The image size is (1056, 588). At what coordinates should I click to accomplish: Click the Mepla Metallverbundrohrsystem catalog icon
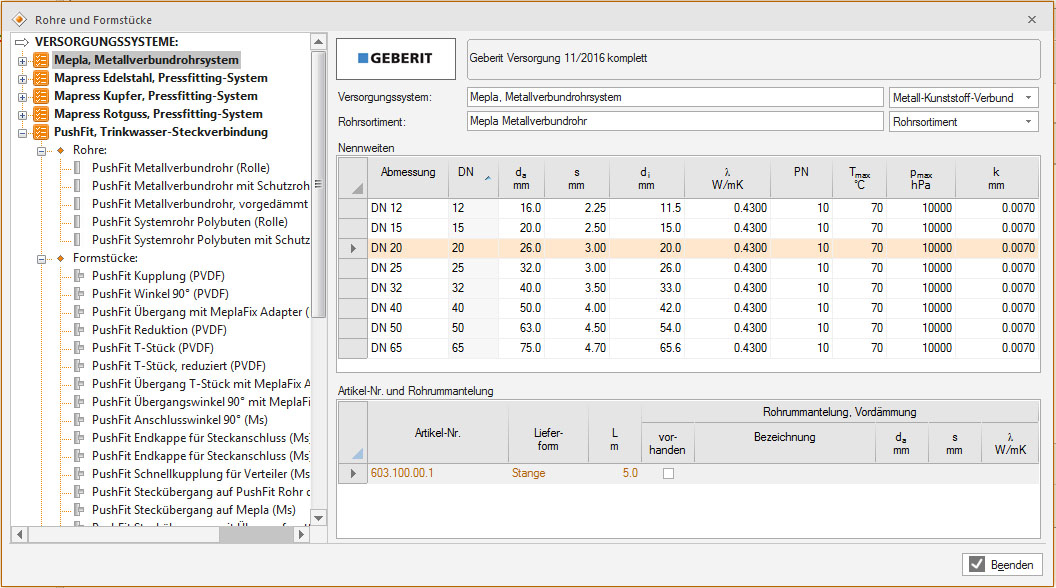[40, 60]
